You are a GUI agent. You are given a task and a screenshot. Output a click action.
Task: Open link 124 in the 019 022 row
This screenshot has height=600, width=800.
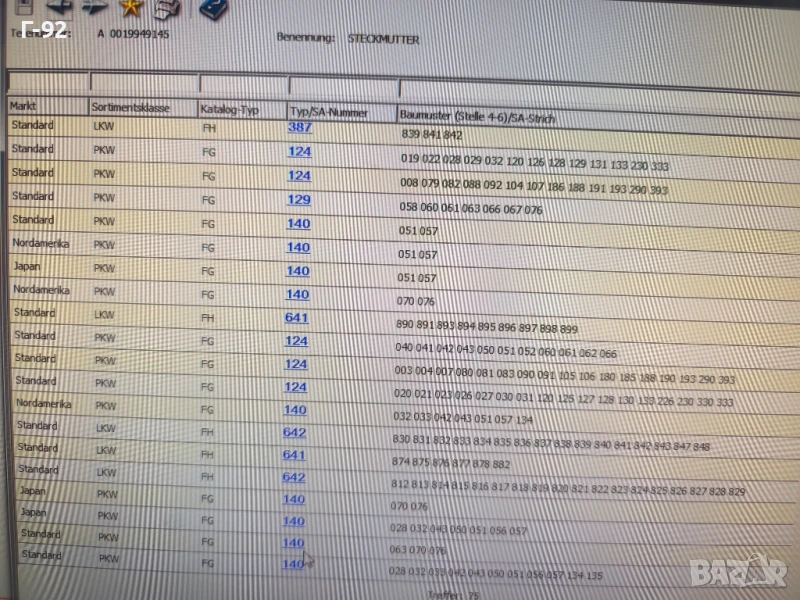click(x=300, y=152)
